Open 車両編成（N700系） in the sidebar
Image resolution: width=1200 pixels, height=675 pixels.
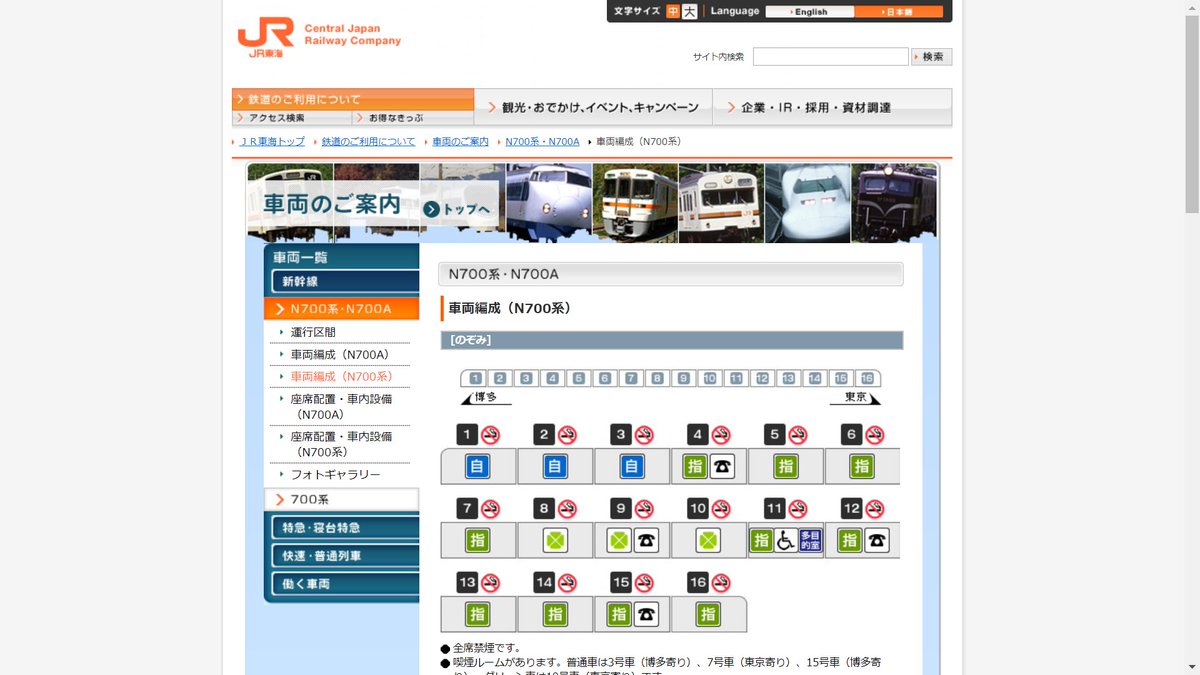point(341,376)
